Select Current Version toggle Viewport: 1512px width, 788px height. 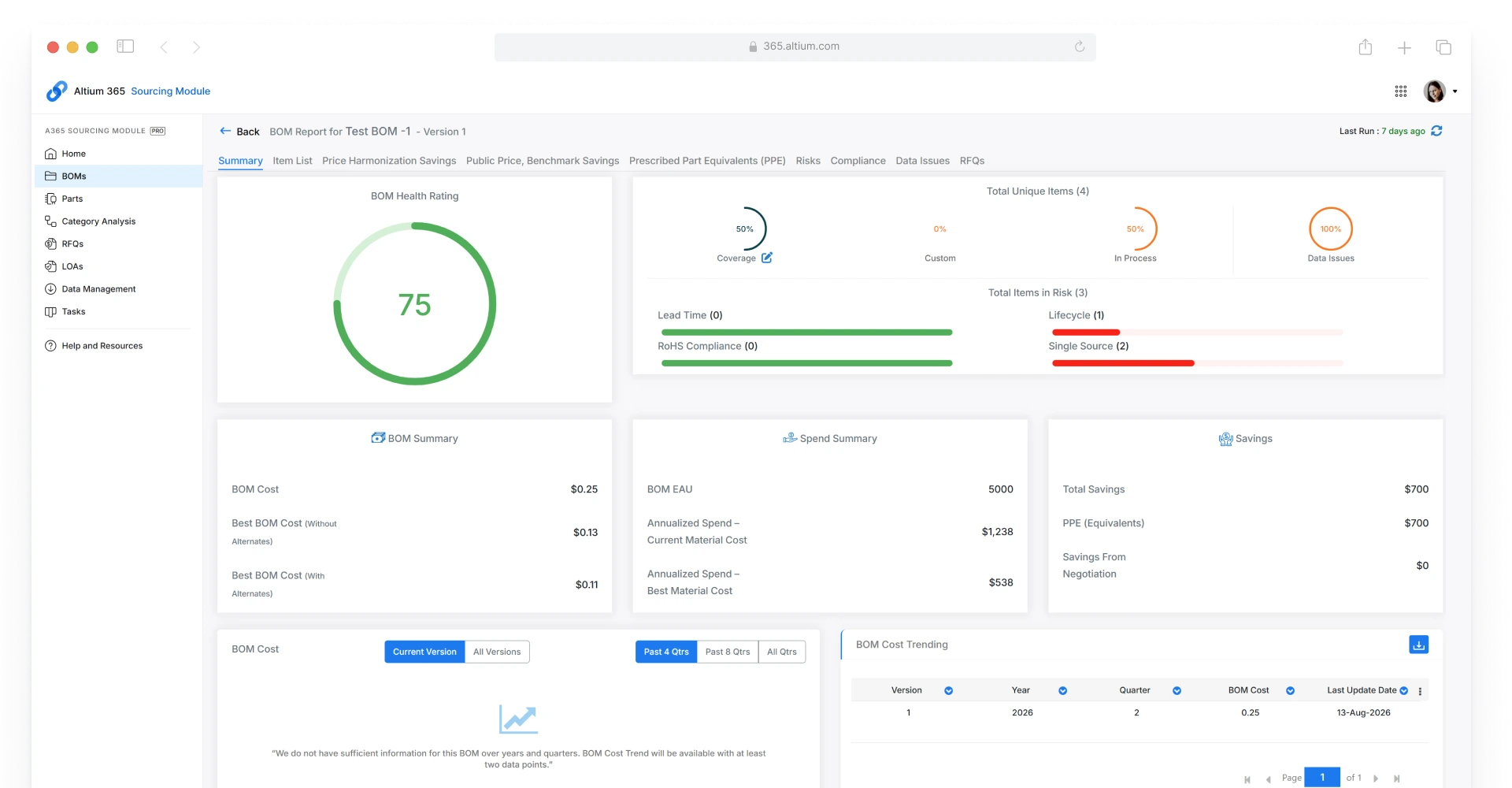[424, 652]
